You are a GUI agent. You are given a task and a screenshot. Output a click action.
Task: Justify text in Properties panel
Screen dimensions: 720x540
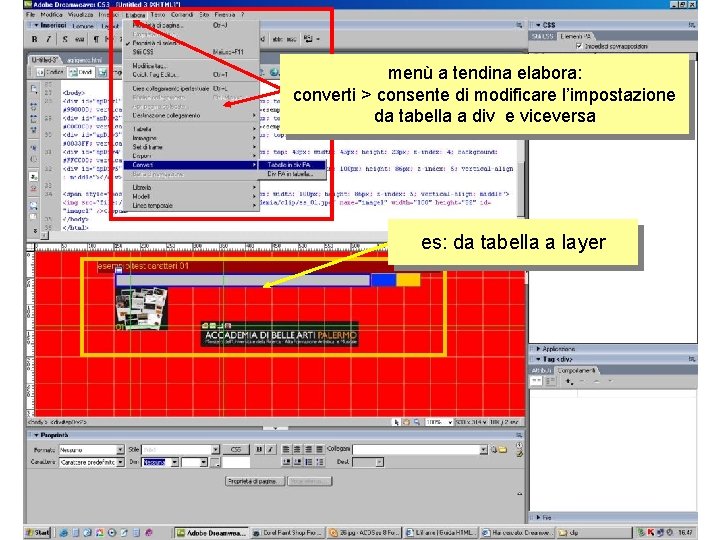pos(319,450)
